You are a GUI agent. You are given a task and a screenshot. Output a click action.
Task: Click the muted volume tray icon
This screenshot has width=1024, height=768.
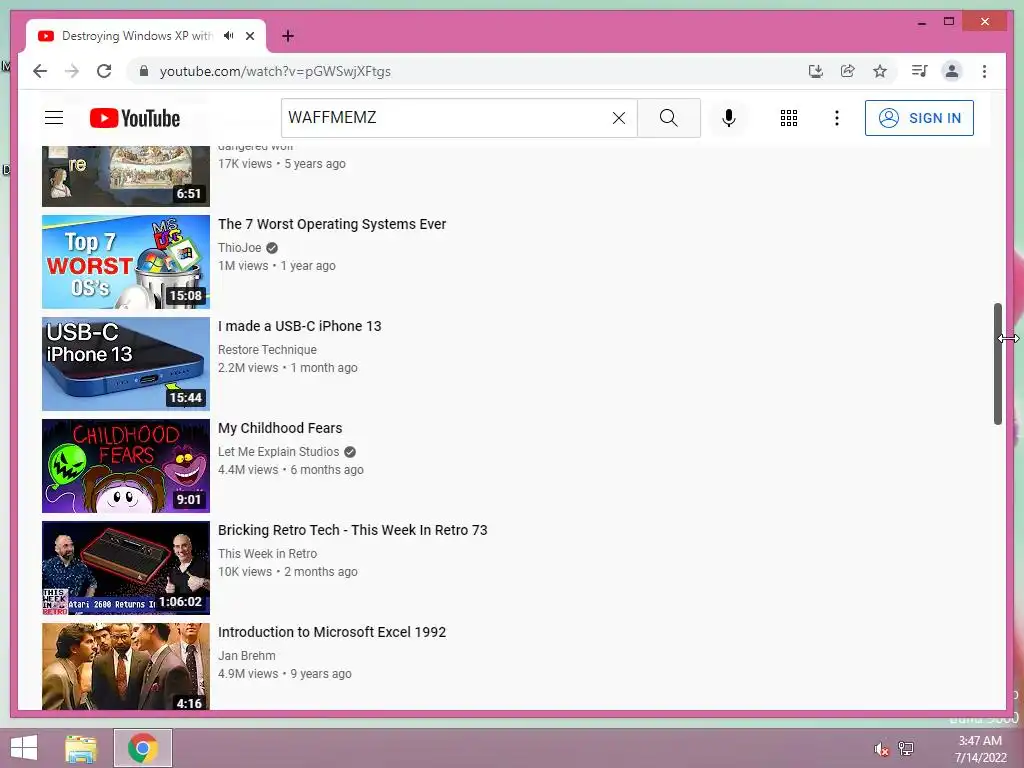882,749
